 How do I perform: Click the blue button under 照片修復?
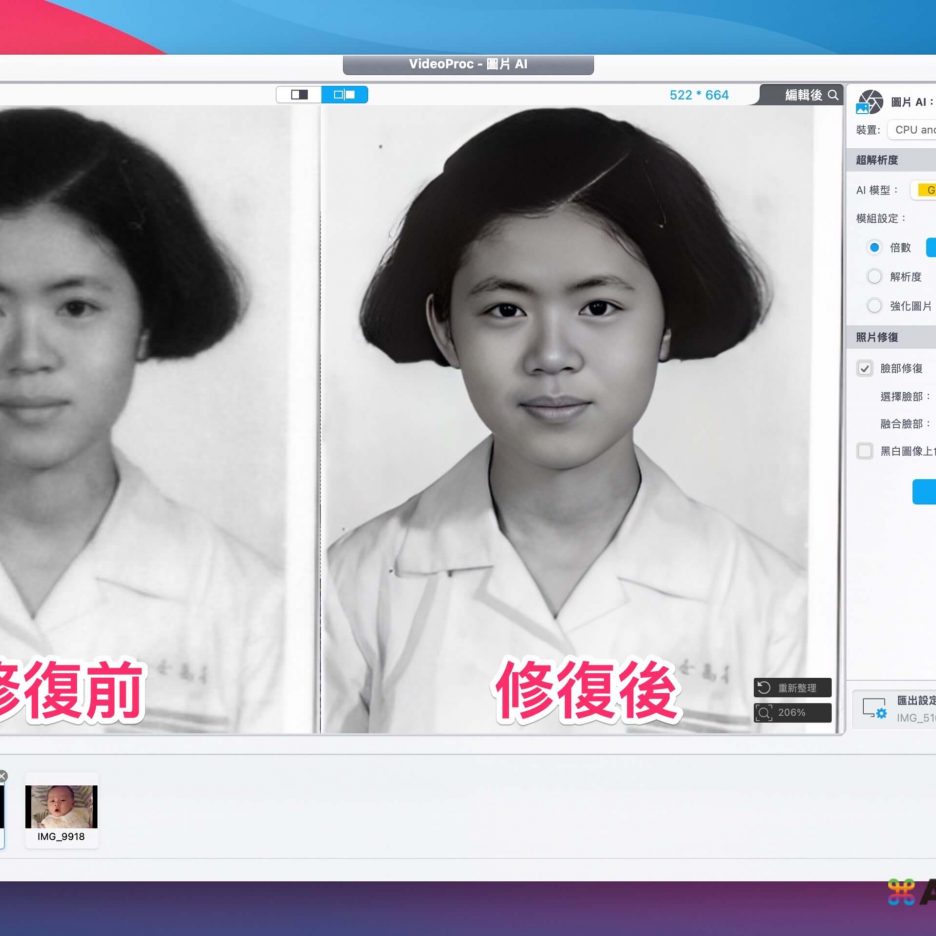click(x=924, y=491)
